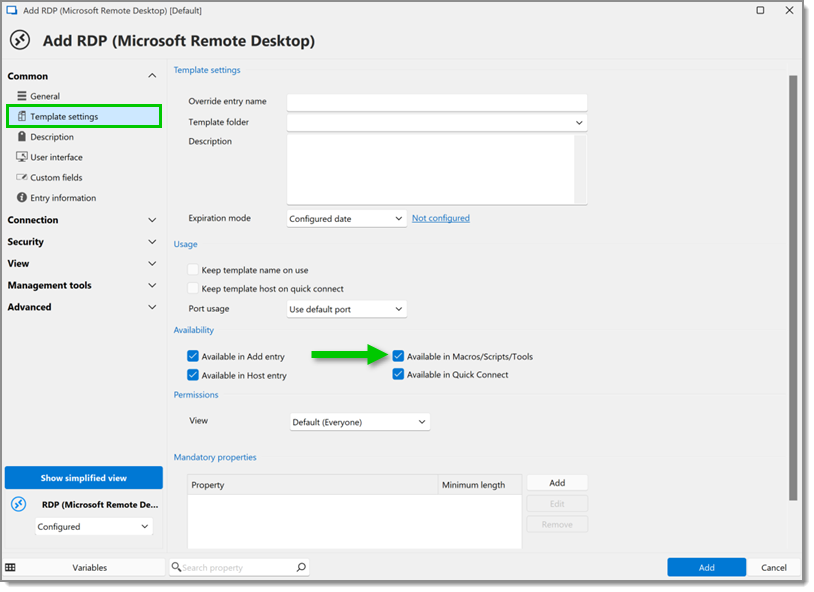Image resolution: width=814 pixels, height=592 pixels.
Task: Click the blue Add button at bottom
Action: click(707, 567)
